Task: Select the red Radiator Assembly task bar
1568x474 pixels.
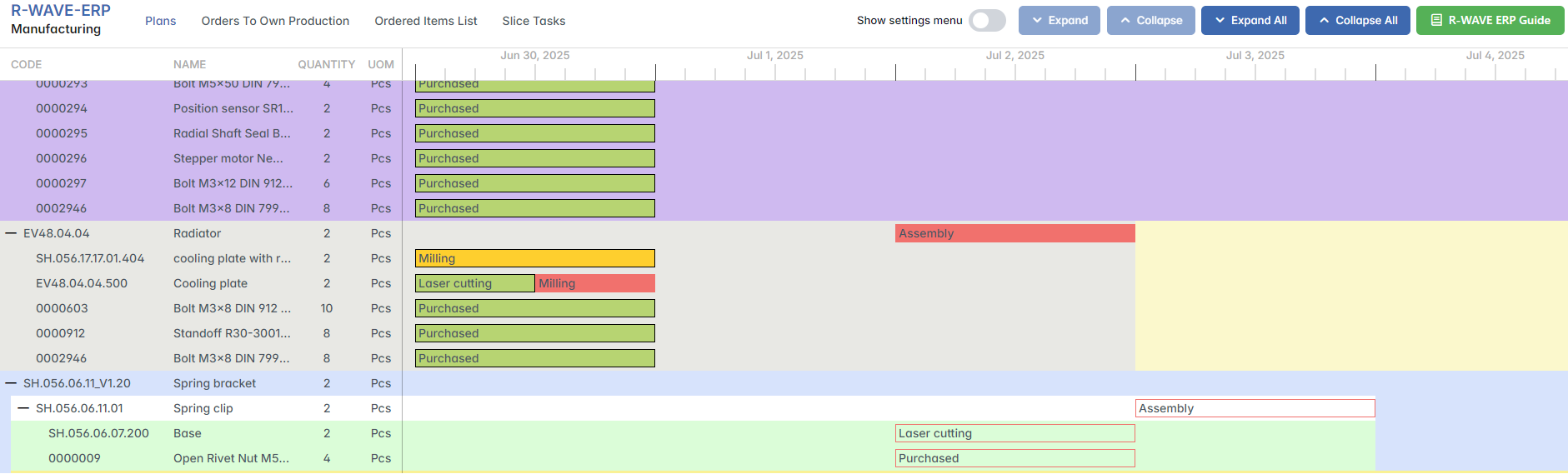Action: point(1014,233)
